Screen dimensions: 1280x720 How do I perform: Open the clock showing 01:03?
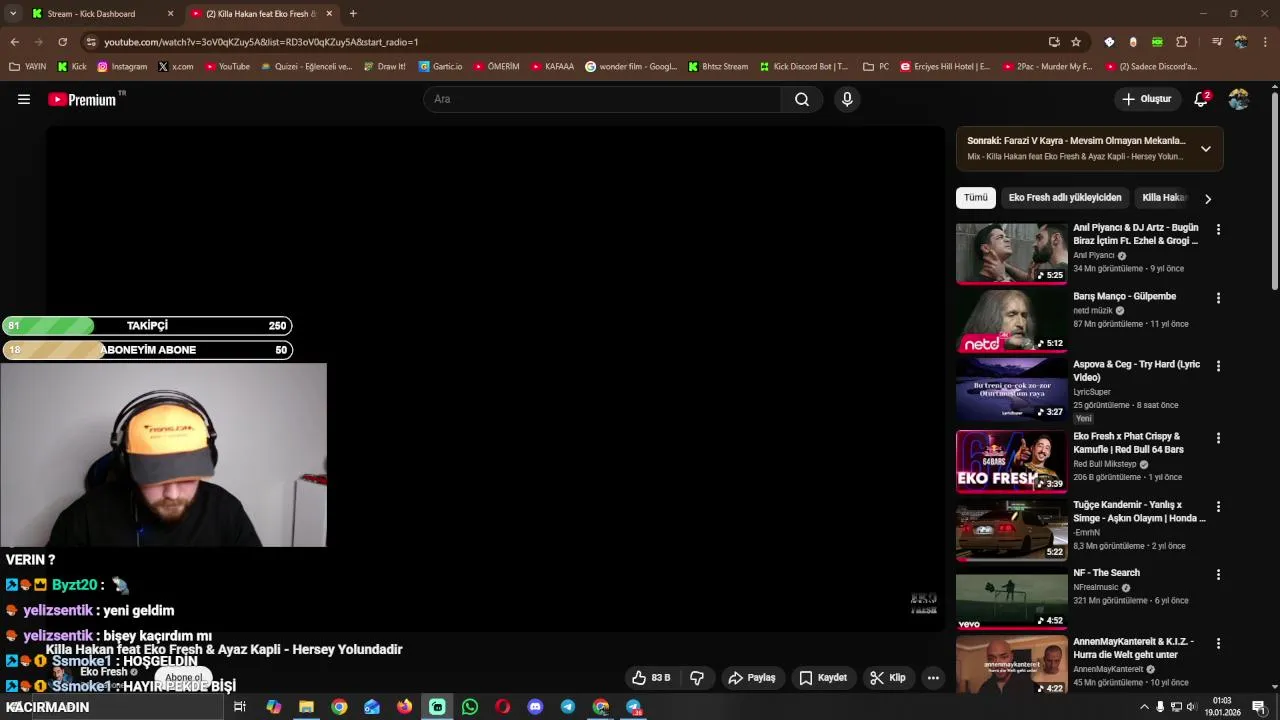tap(1221, 707)
